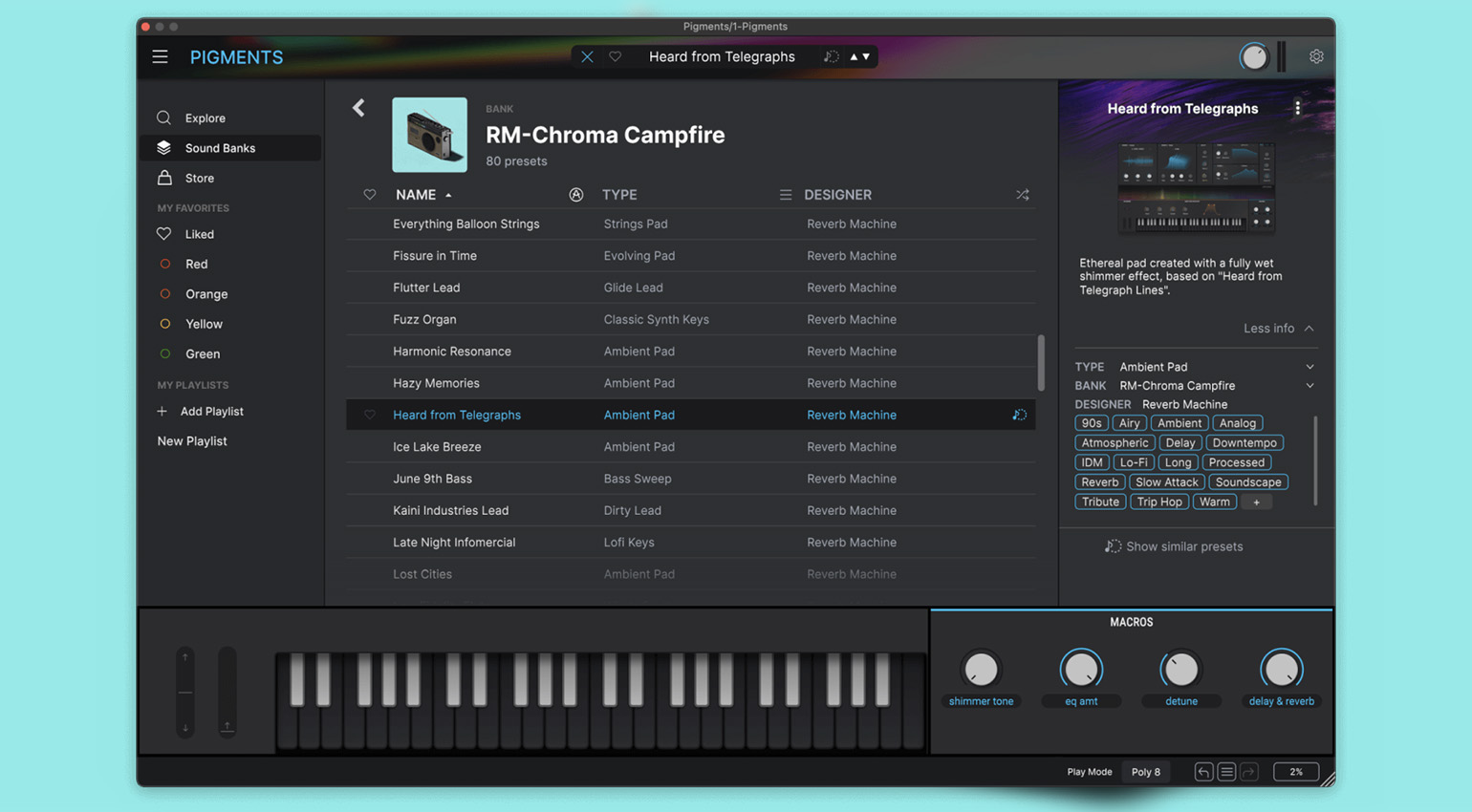This screenshot has width=1472, height=812.
Task: Close preset browser with the X icon
Action: [x=587, y=56]
